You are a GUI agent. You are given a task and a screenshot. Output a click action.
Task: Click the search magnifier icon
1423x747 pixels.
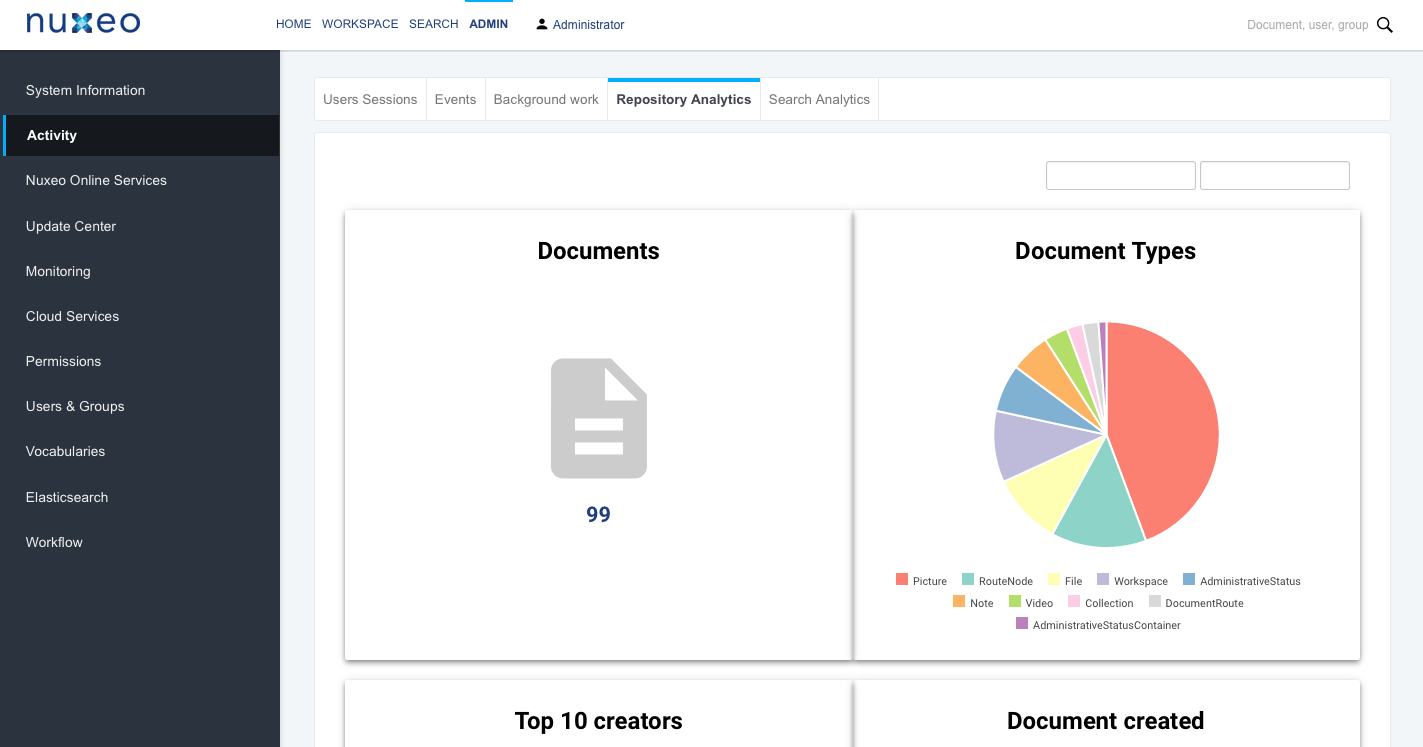point(1385,25)
